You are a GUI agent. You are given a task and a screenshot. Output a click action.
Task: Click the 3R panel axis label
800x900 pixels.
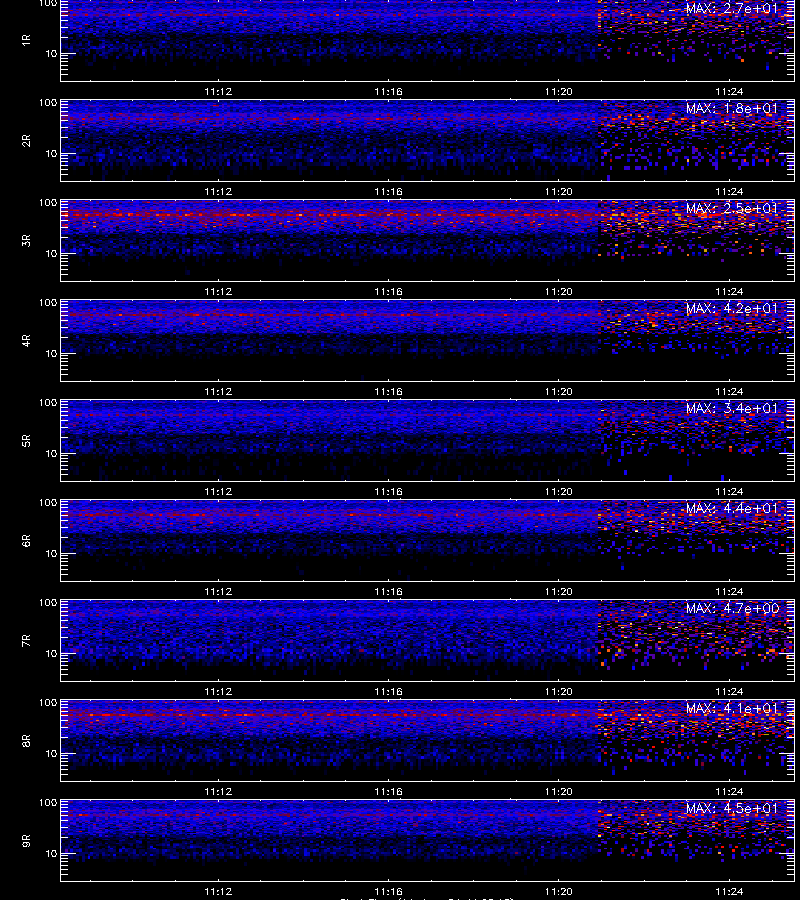(26, 240)
